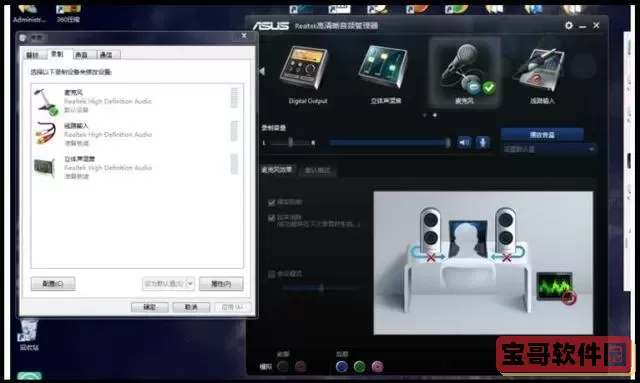
Task: Click the blue rear-panel audio jack
Action: (x=341, y=366)
